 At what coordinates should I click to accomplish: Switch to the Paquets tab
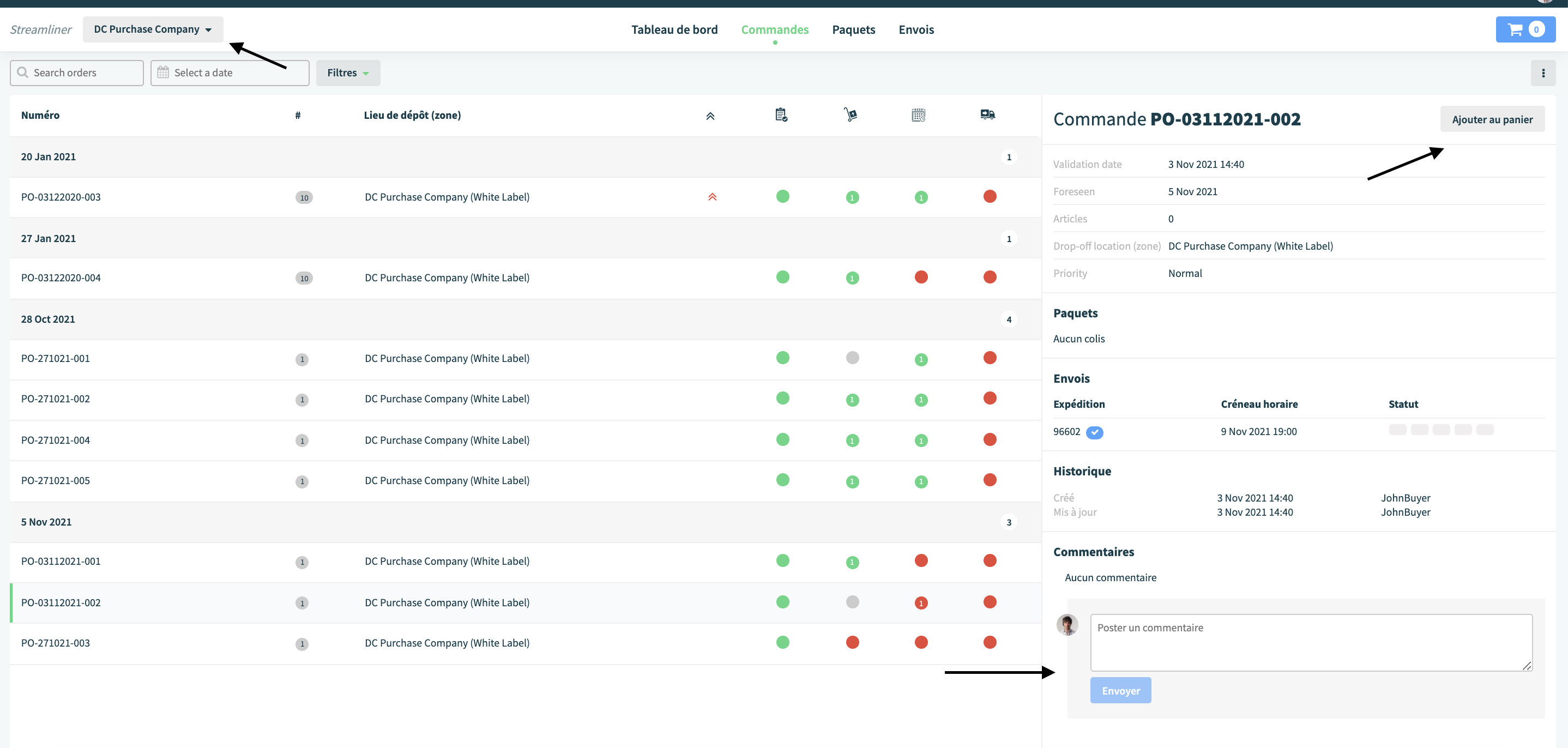point(853,30)
